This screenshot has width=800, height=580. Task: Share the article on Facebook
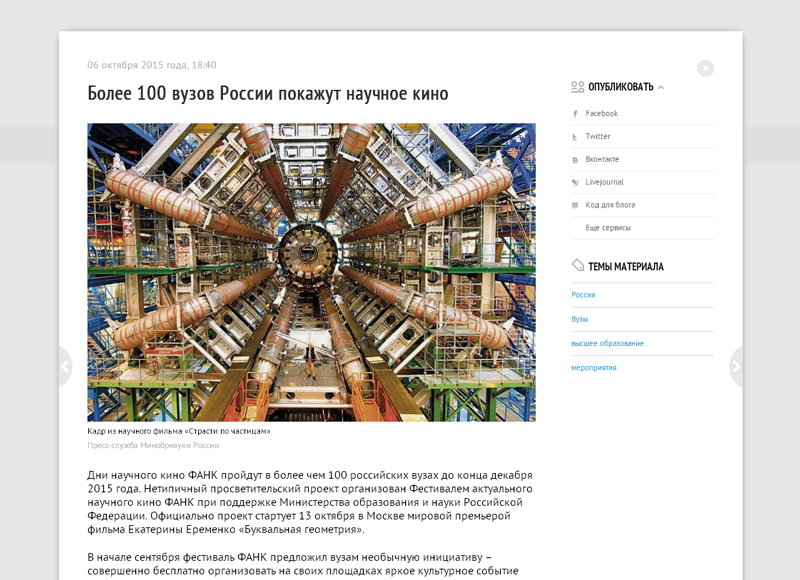(x=602, y=113)
